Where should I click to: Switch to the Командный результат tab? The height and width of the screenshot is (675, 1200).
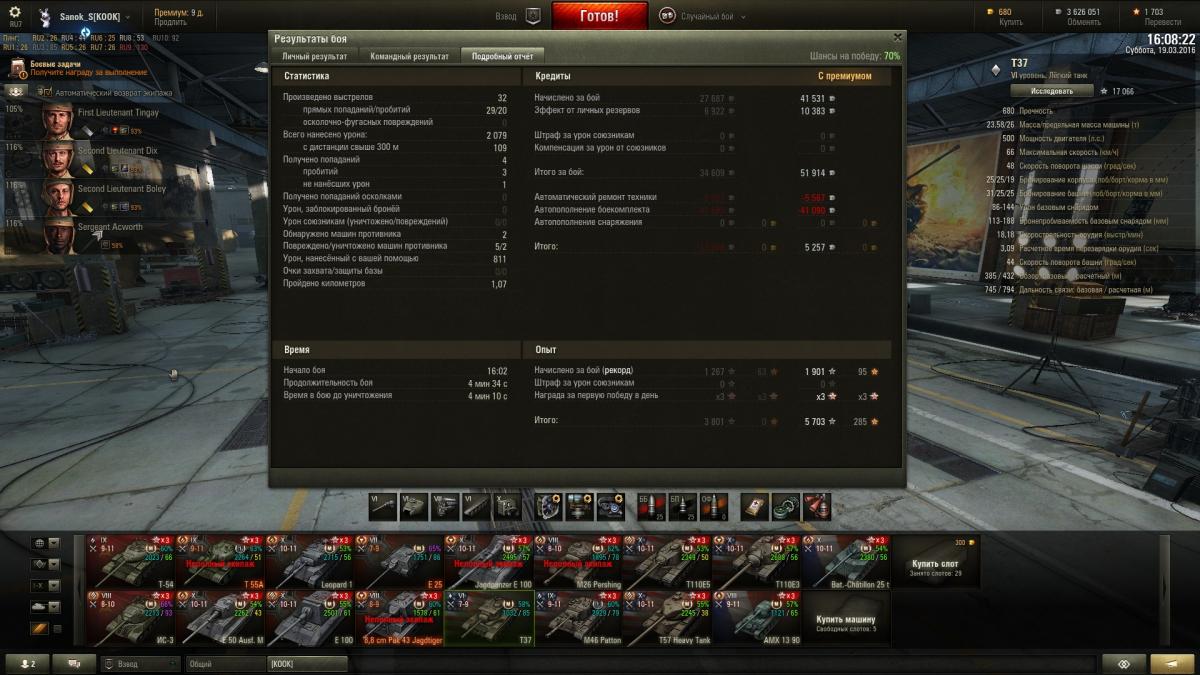click(x=409, y=56)
